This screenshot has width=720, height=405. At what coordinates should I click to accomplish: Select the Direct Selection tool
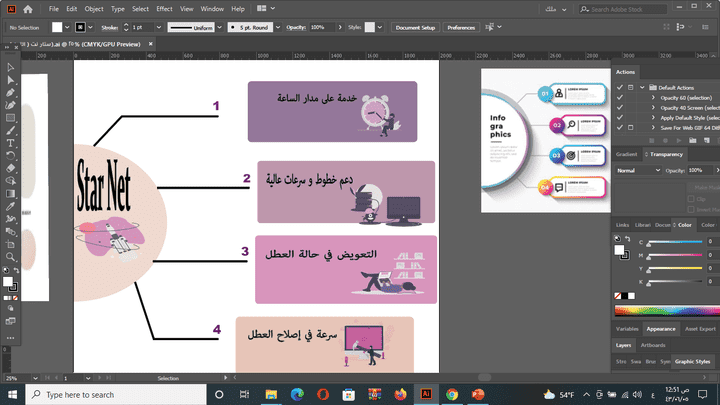click(10, 80)
